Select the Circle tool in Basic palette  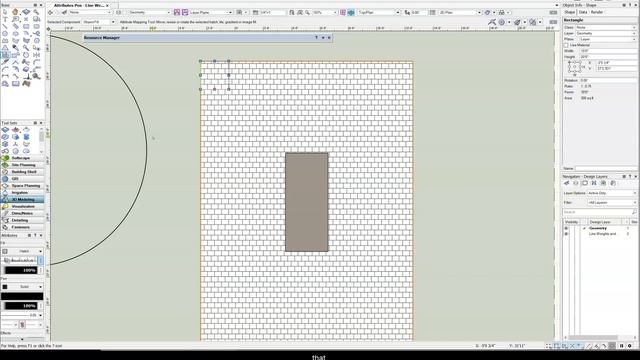[x=5, y=33]
